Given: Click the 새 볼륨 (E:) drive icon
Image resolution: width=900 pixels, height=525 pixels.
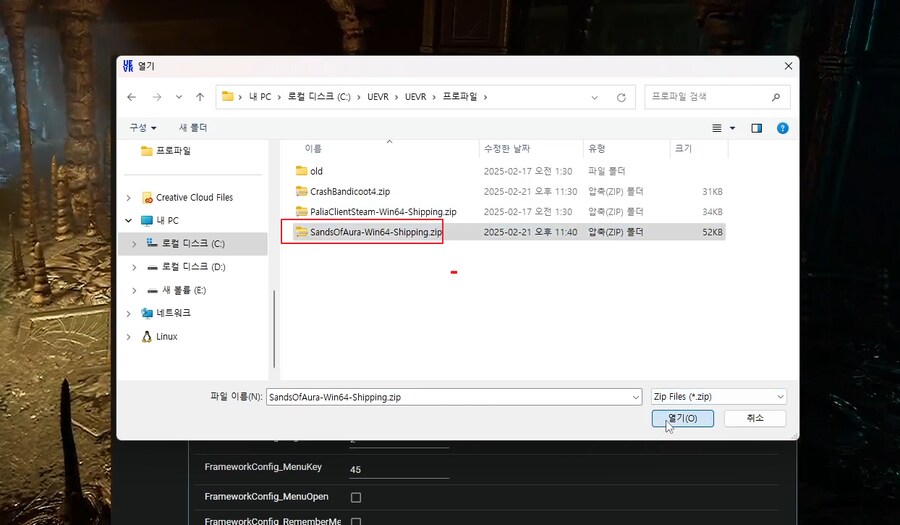Looking at the screenshot, I should pyautogui.click(x=152, y=290).
